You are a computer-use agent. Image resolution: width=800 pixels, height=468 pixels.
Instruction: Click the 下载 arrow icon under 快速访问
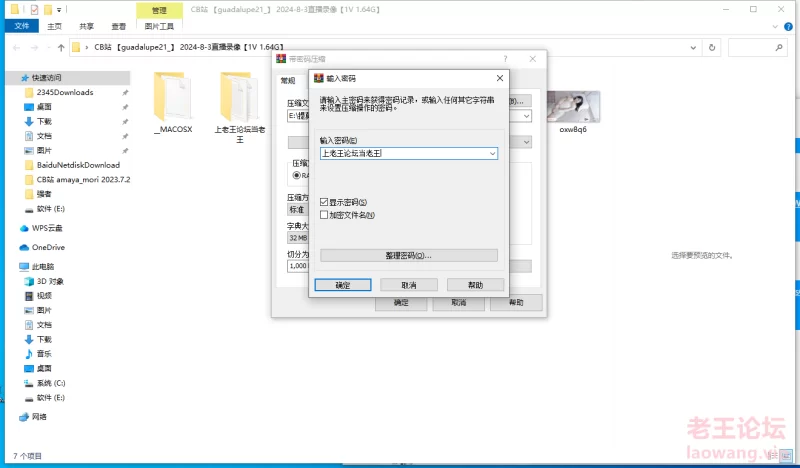click(29, 121)
